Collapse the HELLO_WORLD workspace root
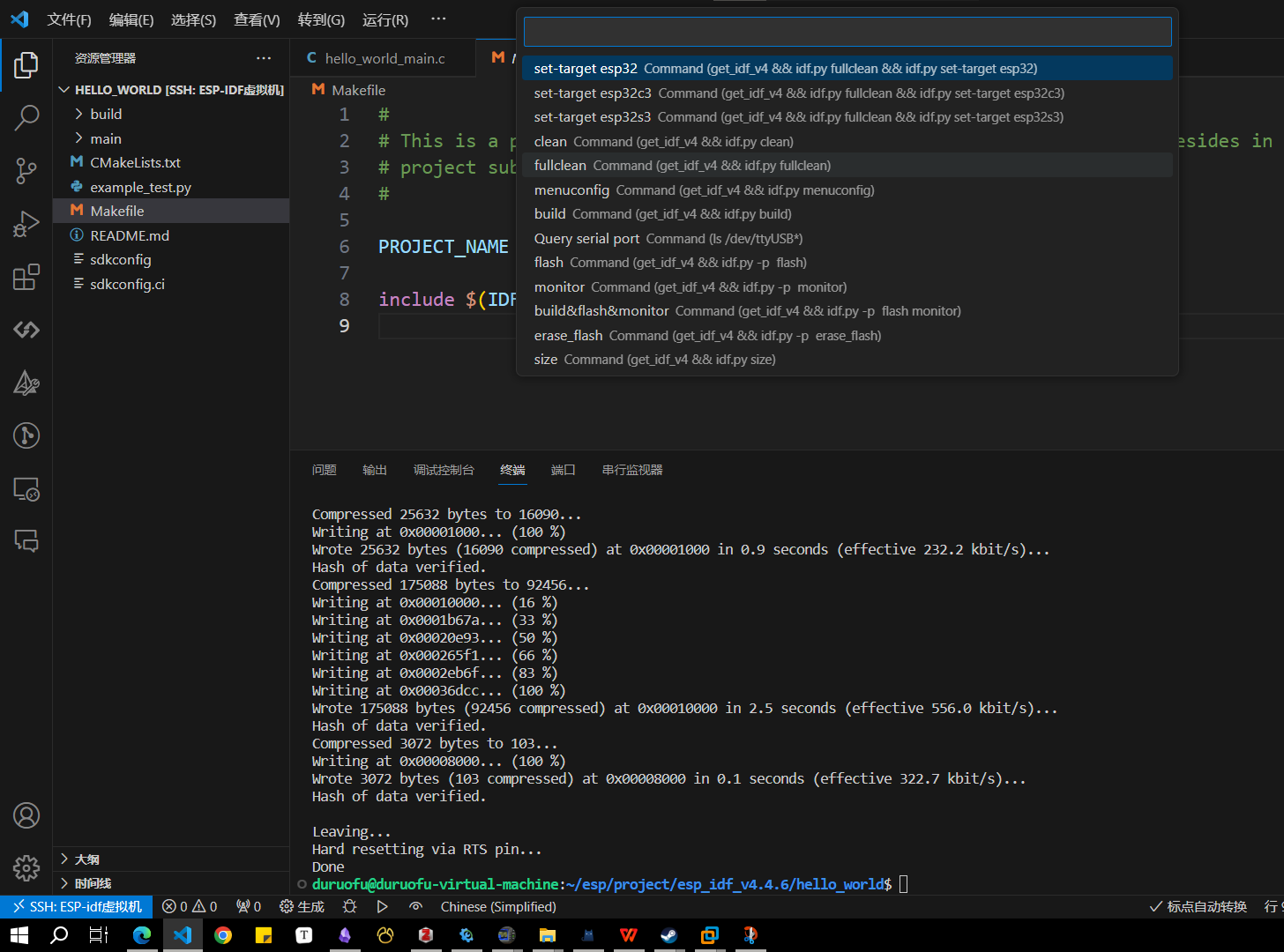Image resolution: width=1284 pixels, height=952 pixels. tap(171, 90)
